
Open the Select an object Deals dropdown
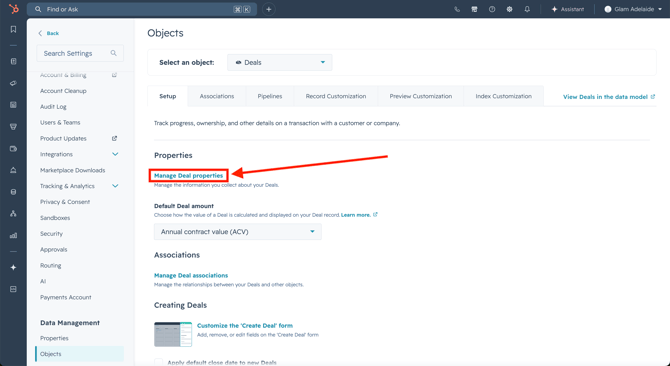click(279, 62)
